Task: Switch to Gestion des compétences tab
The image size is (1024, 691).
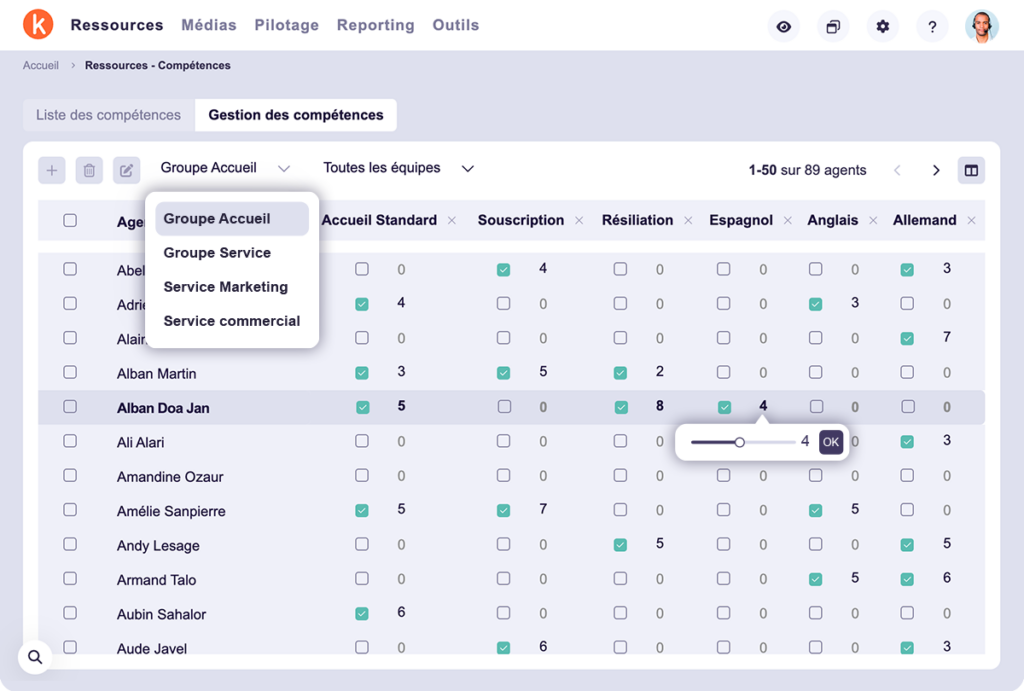Action: [296, 115]
